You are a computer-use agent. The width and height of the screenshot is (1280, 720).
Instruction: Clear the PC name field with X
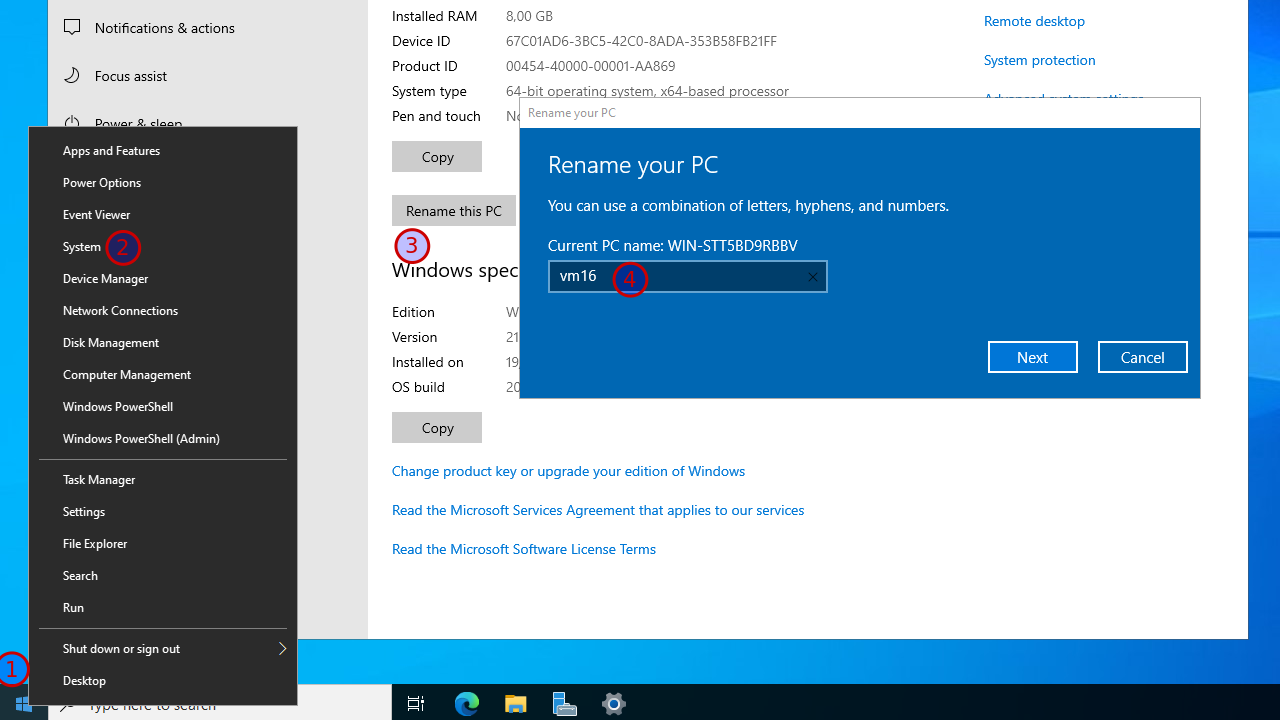(813, 277)
